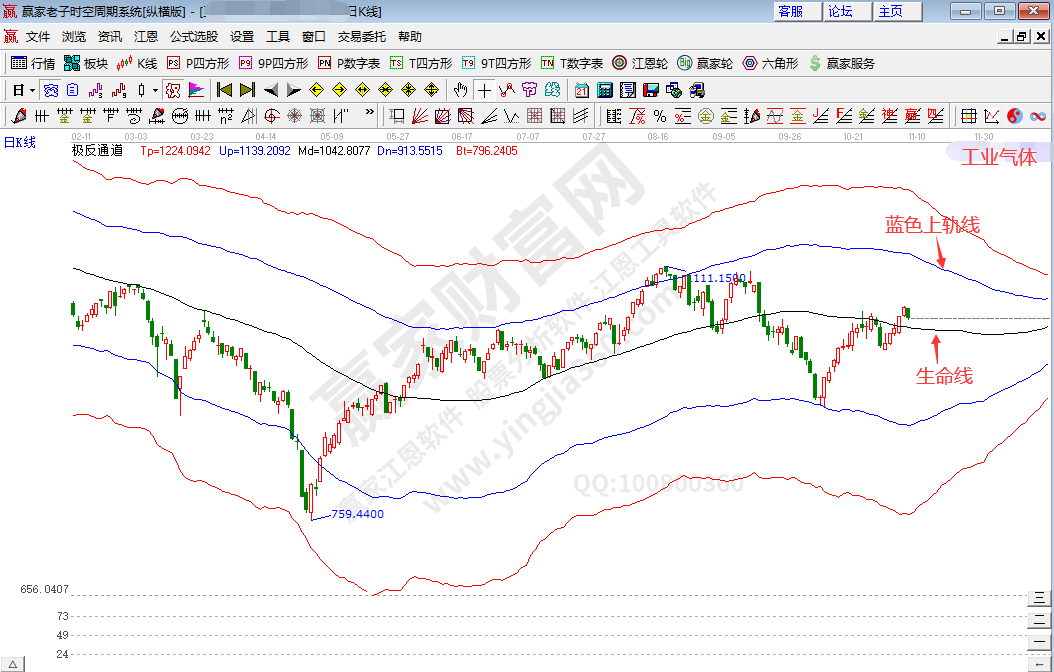1054x672 pixels.
Task: Click the 论坛 button
Action: coord(840,11)
